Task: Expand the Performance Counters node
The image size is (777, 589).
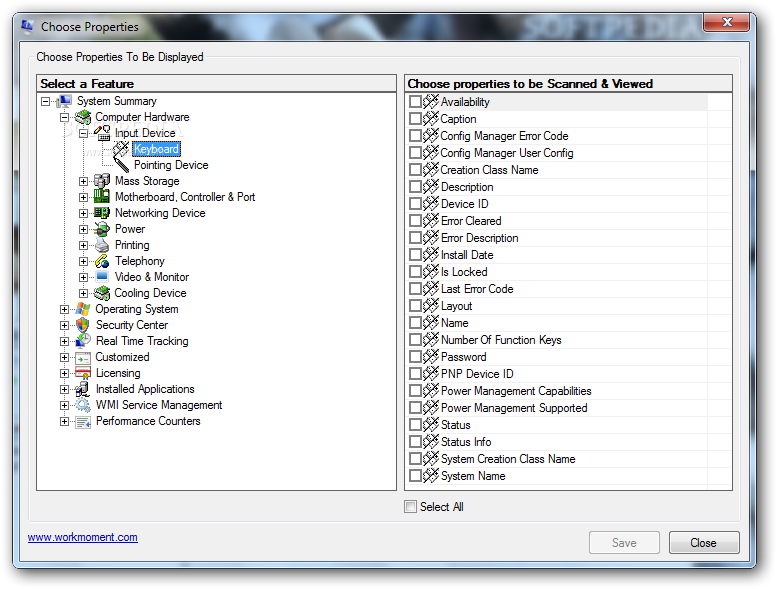Action: pos(64,422)
